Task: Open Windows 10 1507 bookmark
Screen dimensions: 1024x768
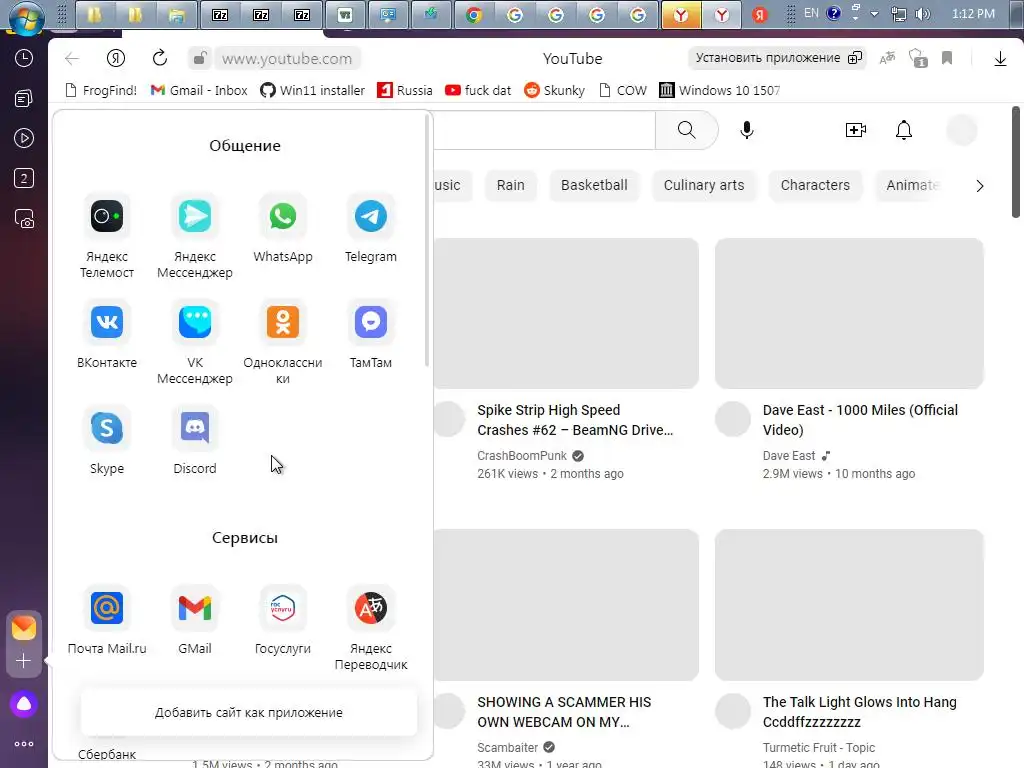Action: click(720, 90)
